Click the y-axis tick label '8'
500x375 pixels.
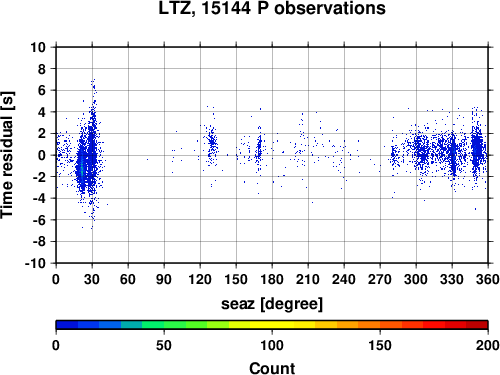(x=42, y=69)
